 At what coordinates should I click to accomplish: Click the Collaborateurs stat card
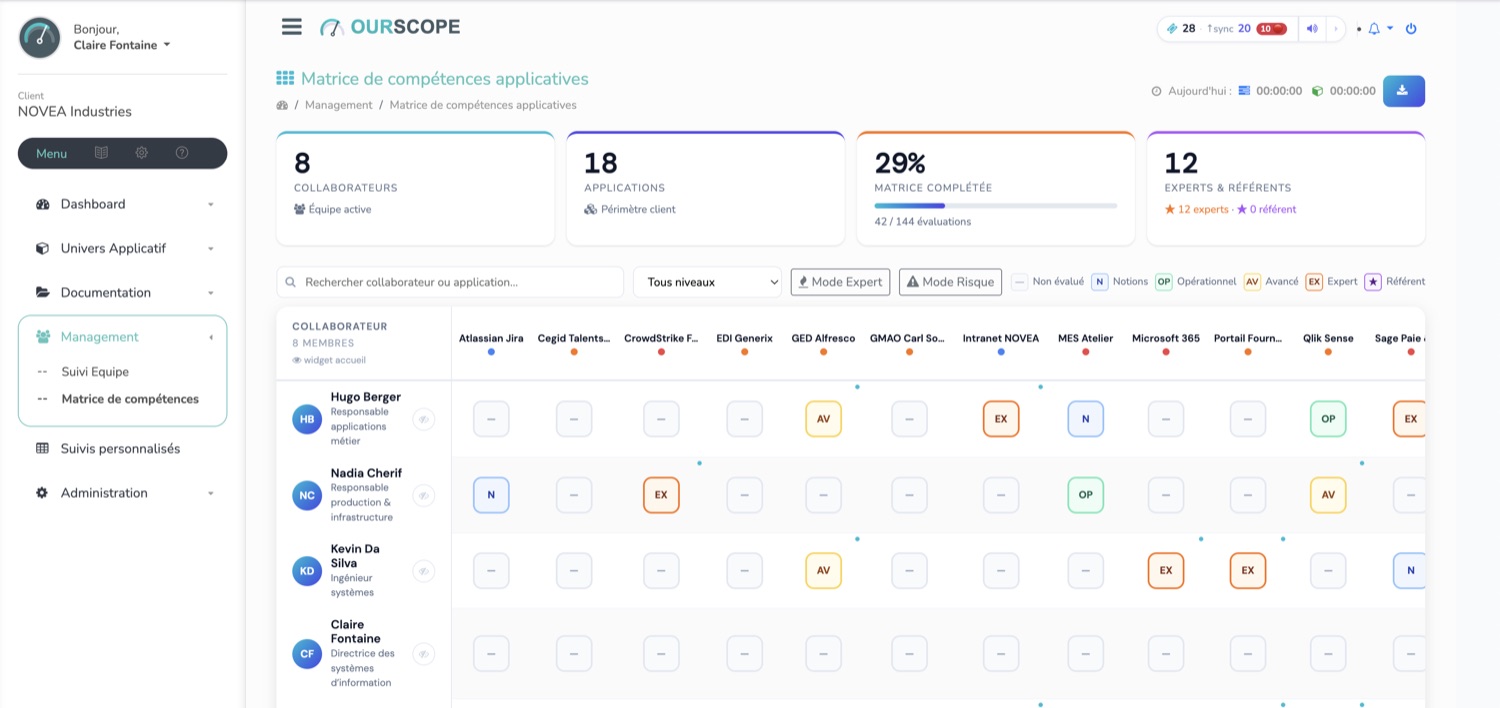[x=415, y=188]
